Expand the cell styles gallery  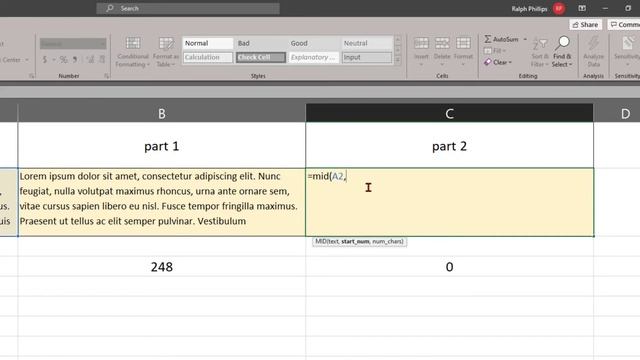point(398,60)
